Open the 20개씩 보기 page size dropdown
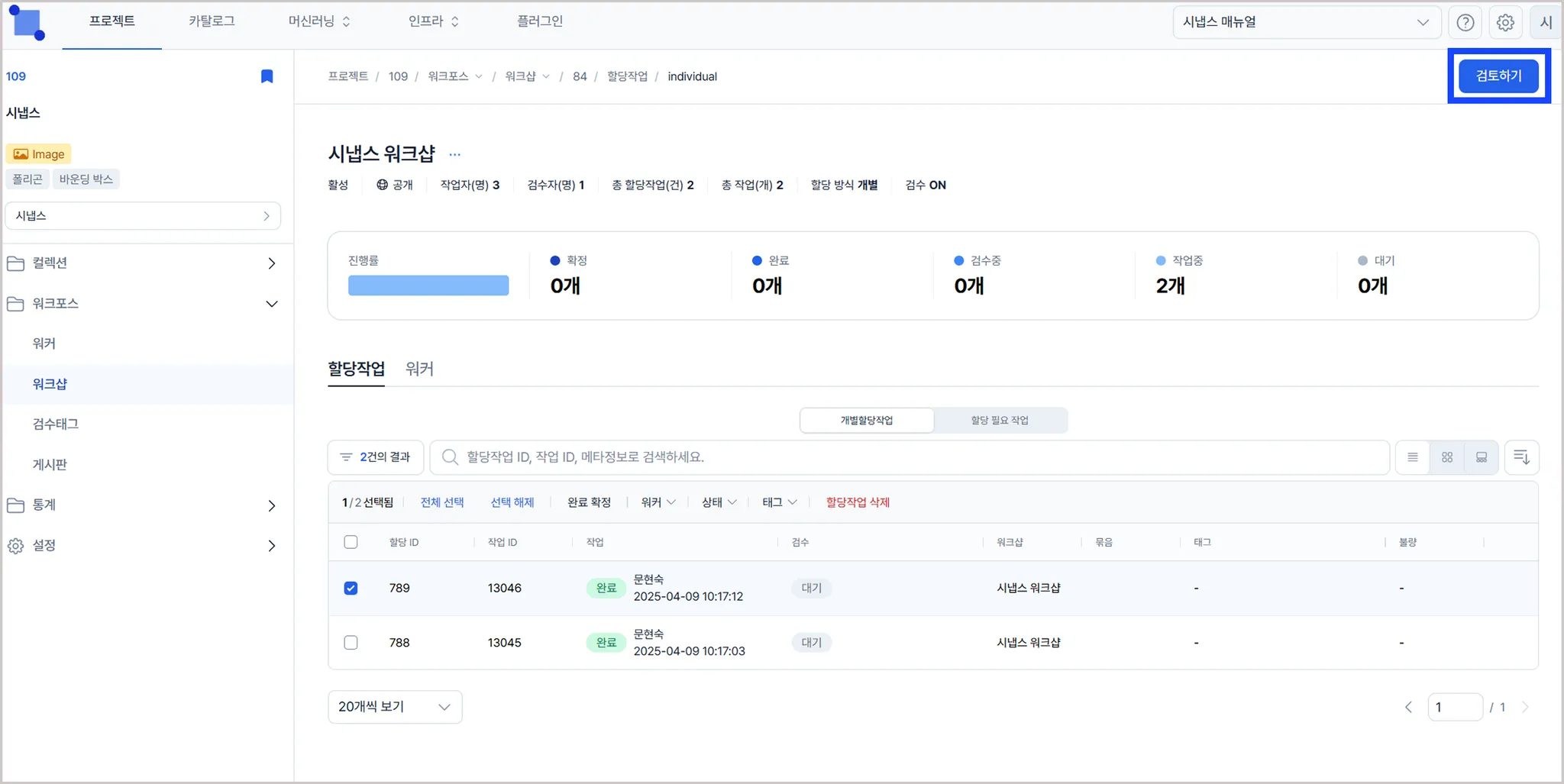The image size is (1564, 784). pos(395,707)
